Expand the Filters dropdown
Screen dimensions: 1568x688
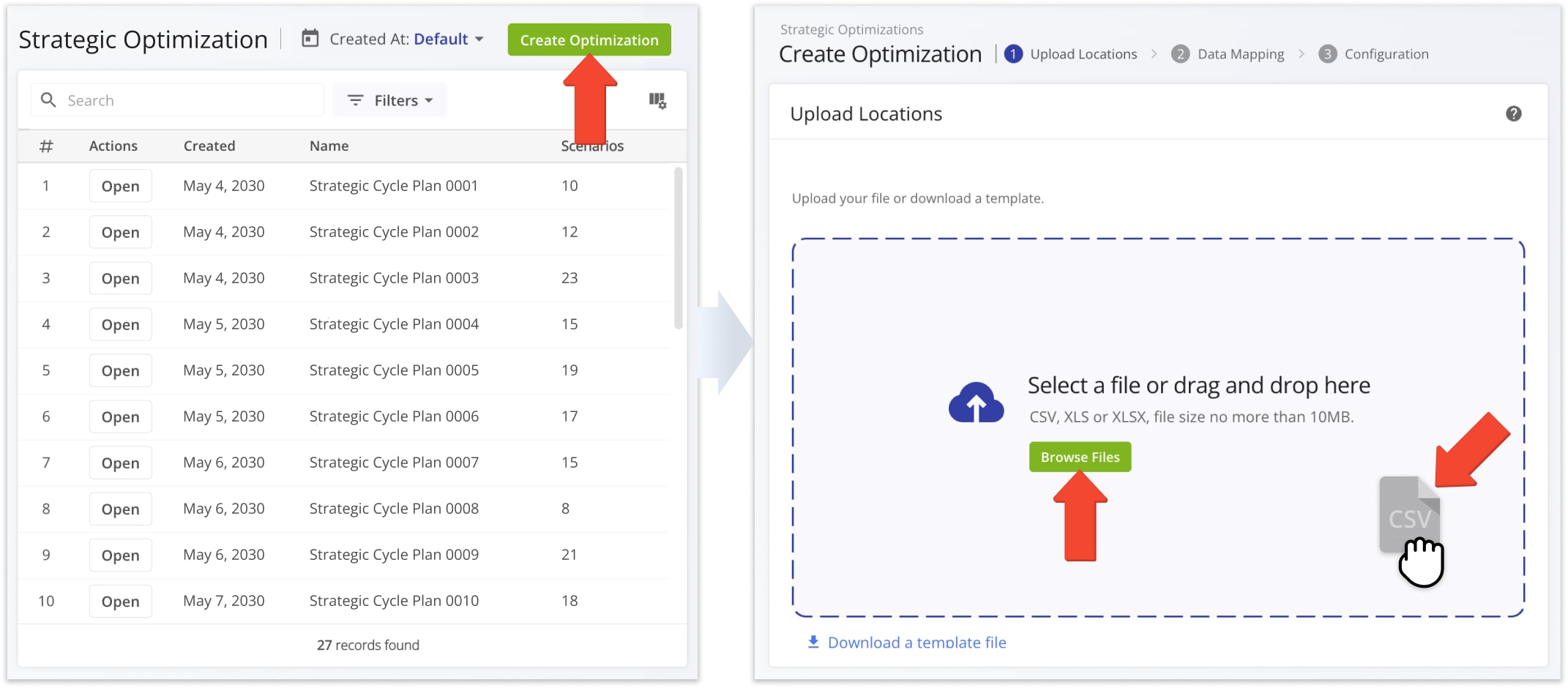pyautogui.click(x=389, y=100)
